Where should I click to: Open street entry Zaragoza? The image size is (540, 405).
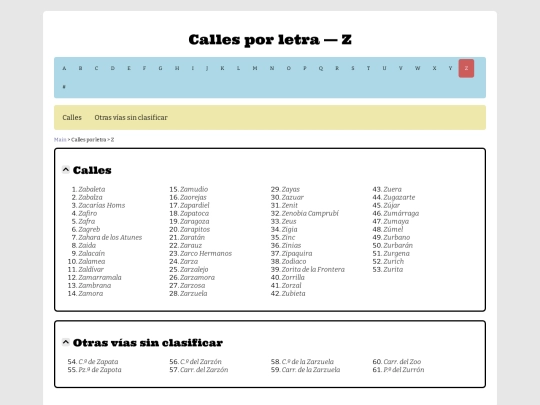point(195,221)
